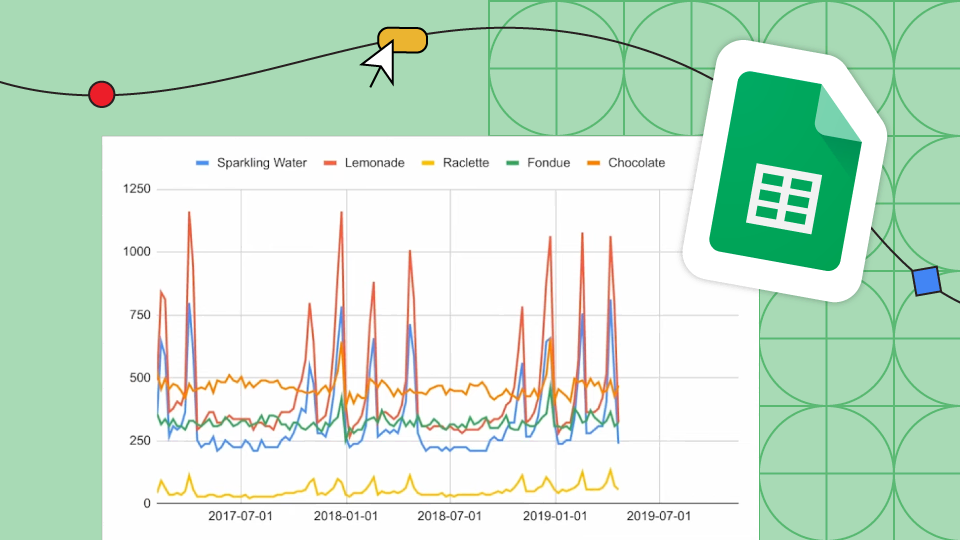This screenshot has width=960, height=540.
Task: Click the red circle on the curved line
Action: click(101, 94)
